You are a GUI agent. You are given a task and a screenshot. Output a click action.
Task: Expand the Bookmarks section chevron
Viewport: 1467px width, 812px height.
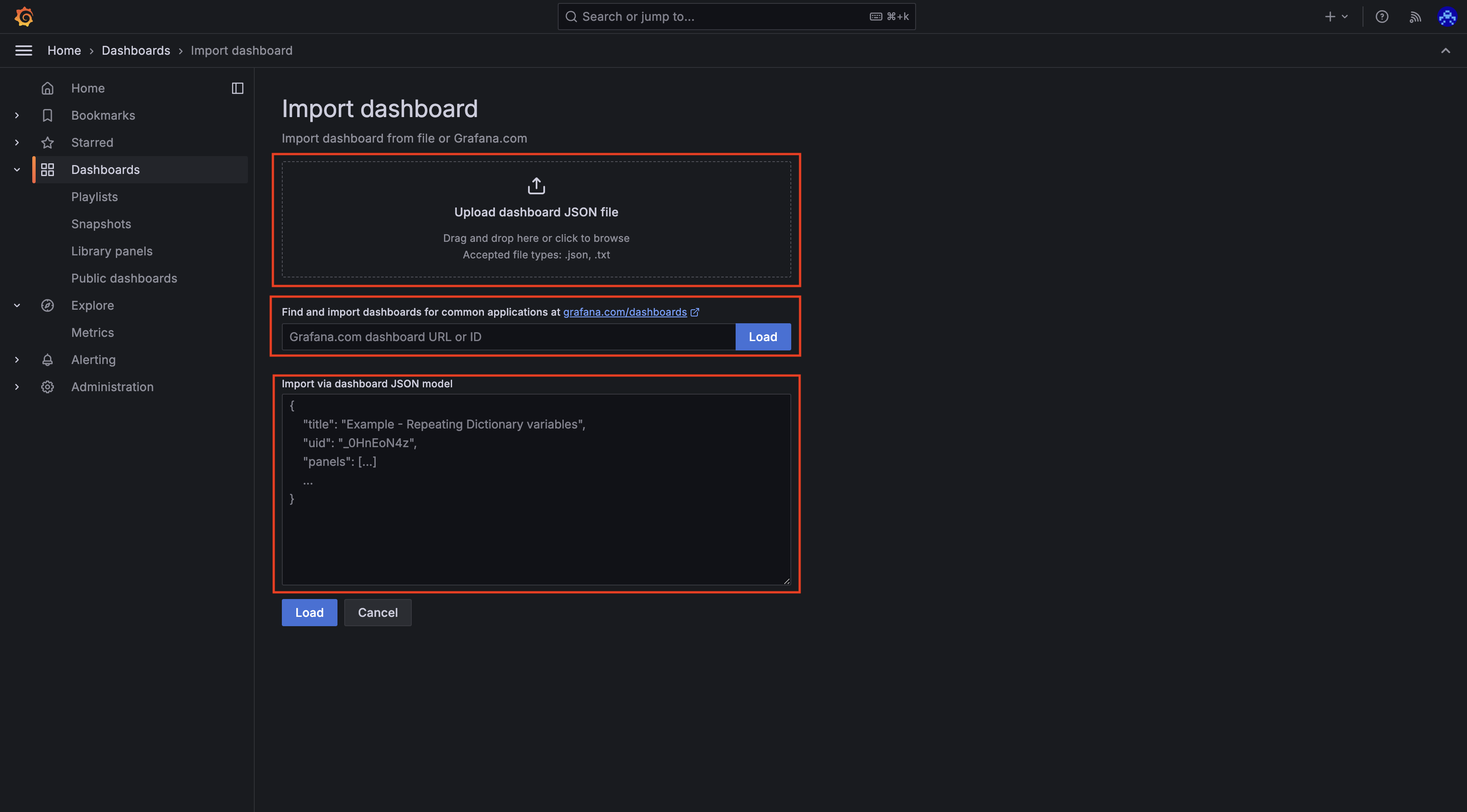(x=17, y=115)
